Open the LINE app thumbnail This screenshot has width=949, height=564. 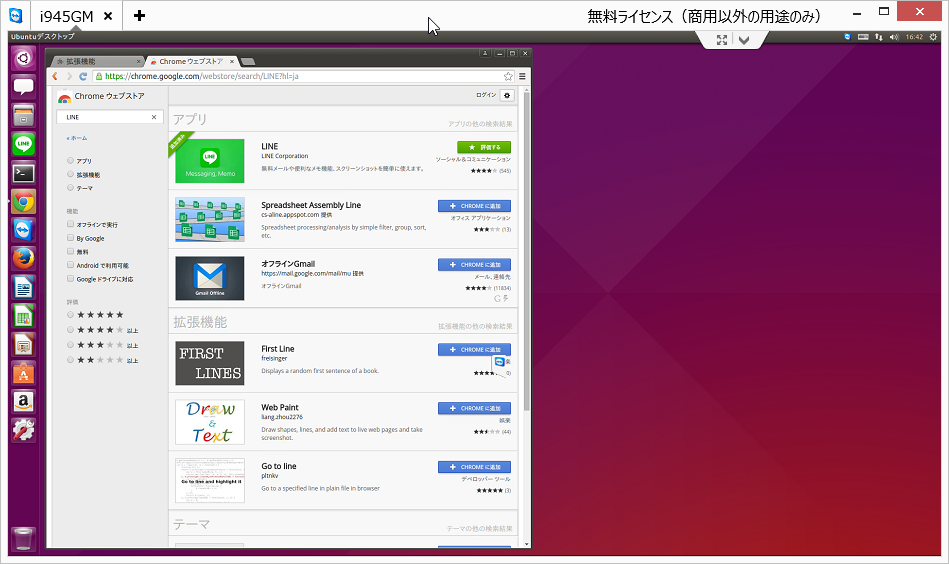click(209, 161)
